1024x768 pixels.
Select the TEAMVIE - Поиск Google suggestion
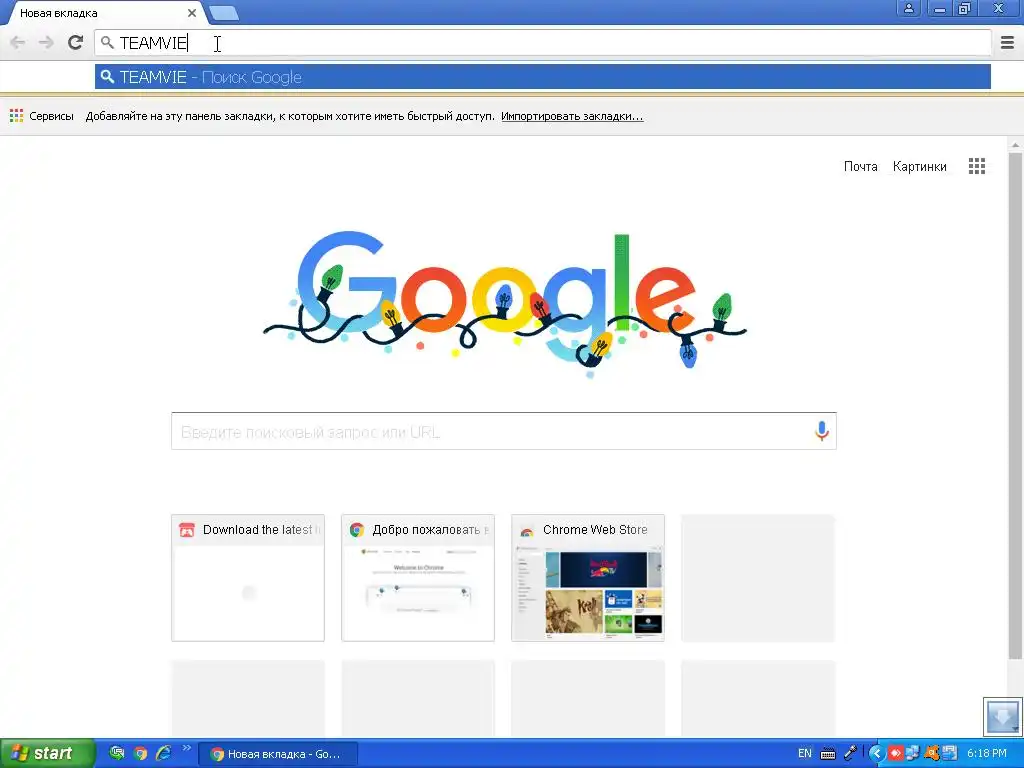(543, 77)
